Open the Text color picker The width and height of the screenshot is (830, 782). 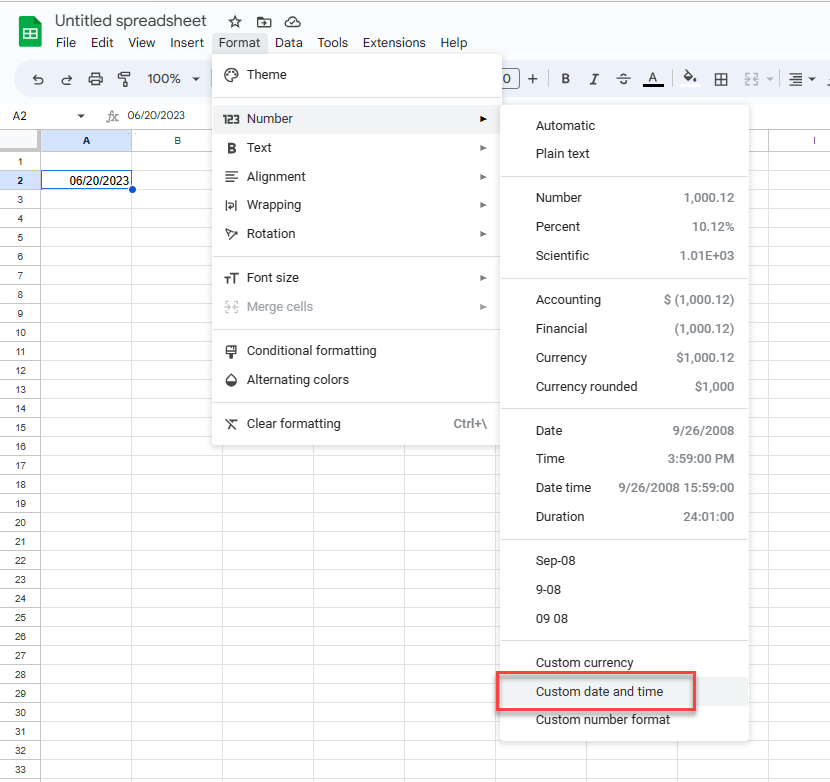[653, 78]
